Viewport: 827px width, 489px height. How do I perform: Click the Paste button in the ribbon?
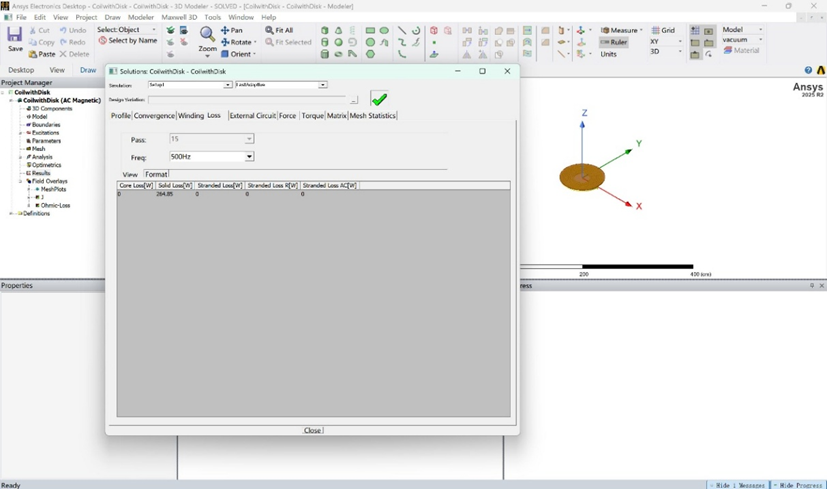(x=42, y=54)
